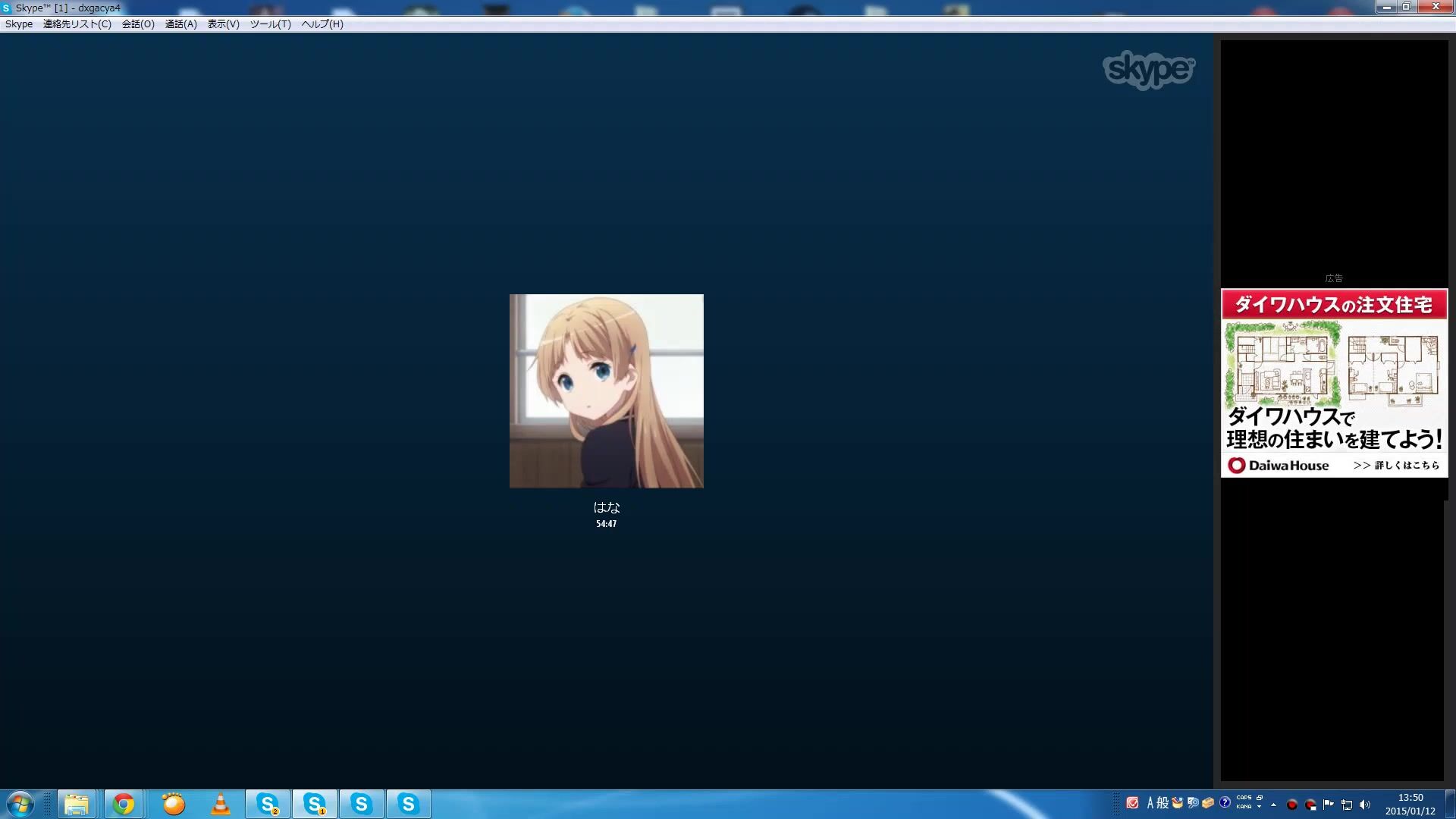Launch Google Chrome from taskbar
The image size is (1456, 819).
[x=124, y=804]
